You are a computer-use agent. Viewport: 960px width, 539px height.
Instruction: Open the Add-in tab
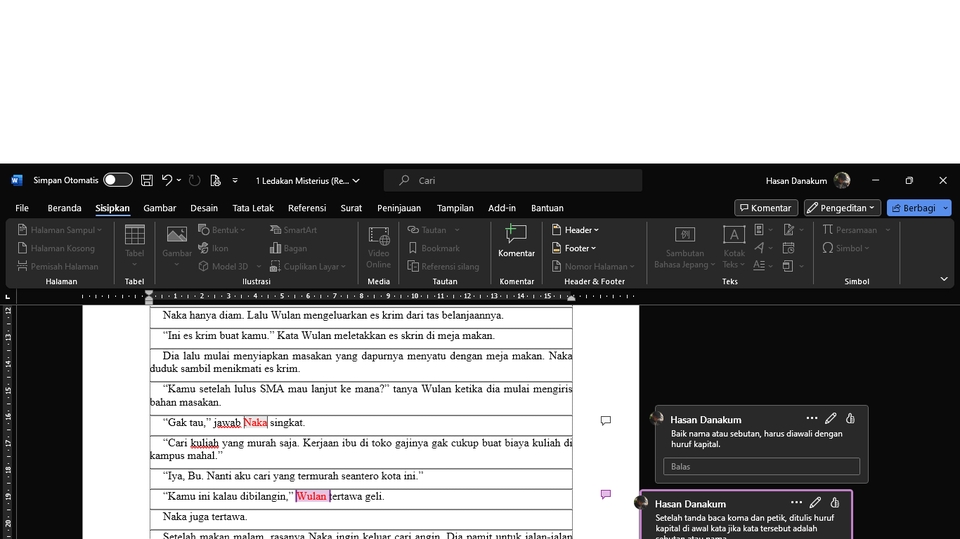[x=501, y=208]
